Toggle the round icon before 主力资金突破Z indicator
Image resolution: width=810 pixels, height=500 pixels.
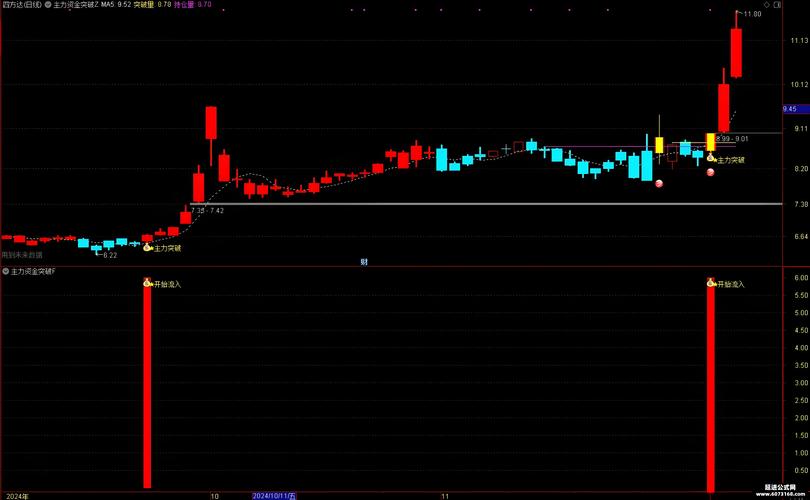click(50, 5)
